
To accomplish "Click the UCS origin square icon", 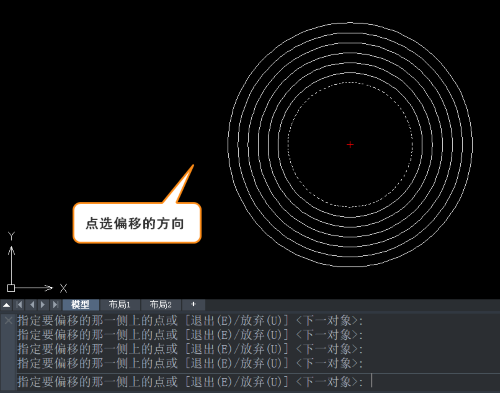I will (x=11, y=288).
